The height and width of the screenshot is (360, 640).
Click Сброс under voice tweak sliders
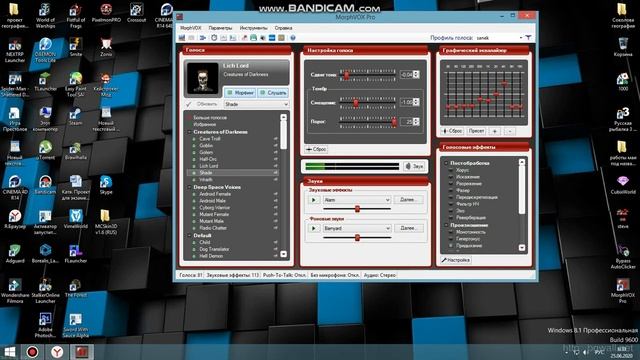[316, 149]
